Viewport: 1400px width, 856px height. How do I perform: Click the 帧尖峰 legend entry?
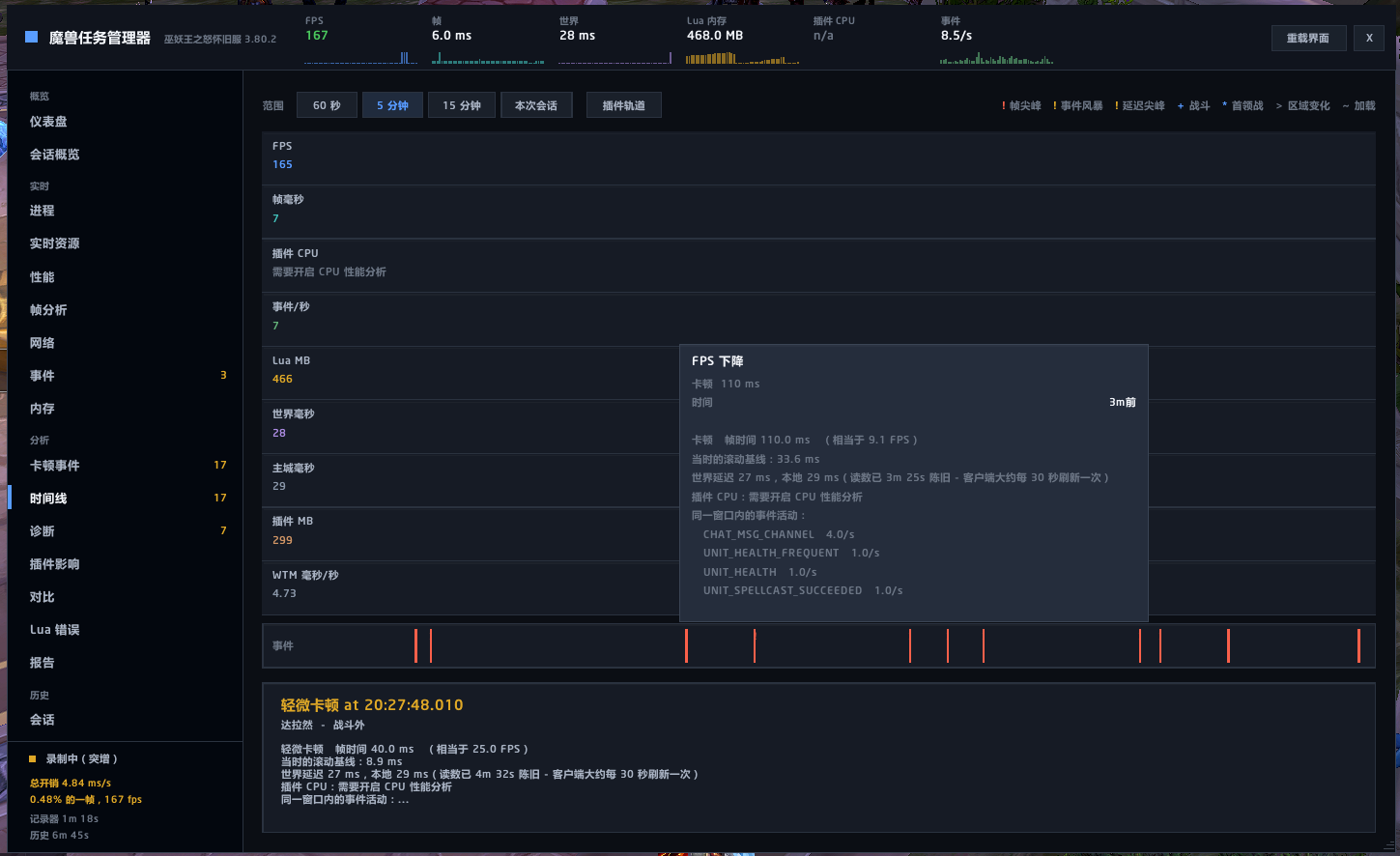click(1021, 106)
